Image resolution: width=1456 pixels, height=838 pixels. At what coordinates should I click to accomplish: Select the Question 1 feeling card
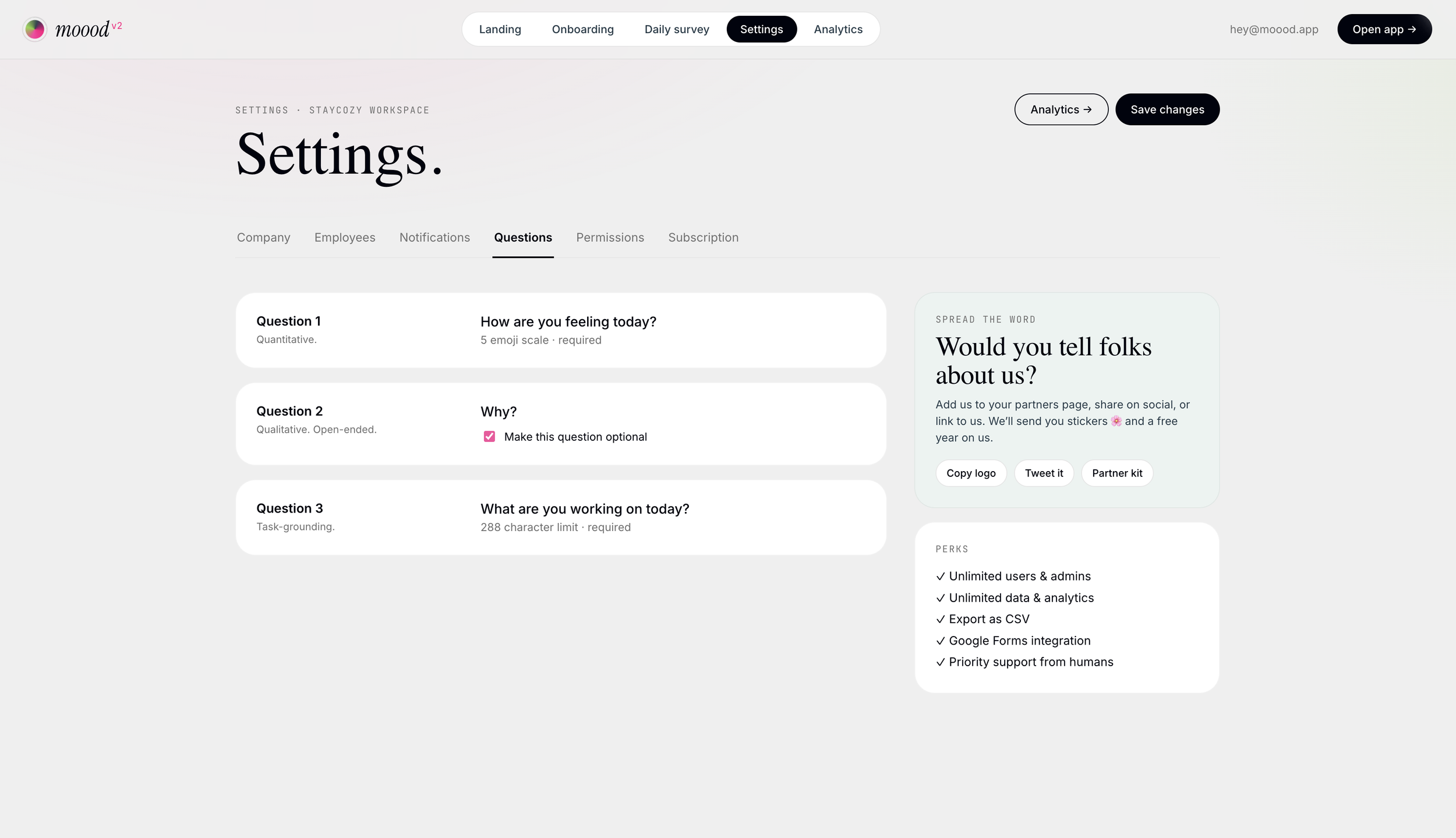(560, 330)
